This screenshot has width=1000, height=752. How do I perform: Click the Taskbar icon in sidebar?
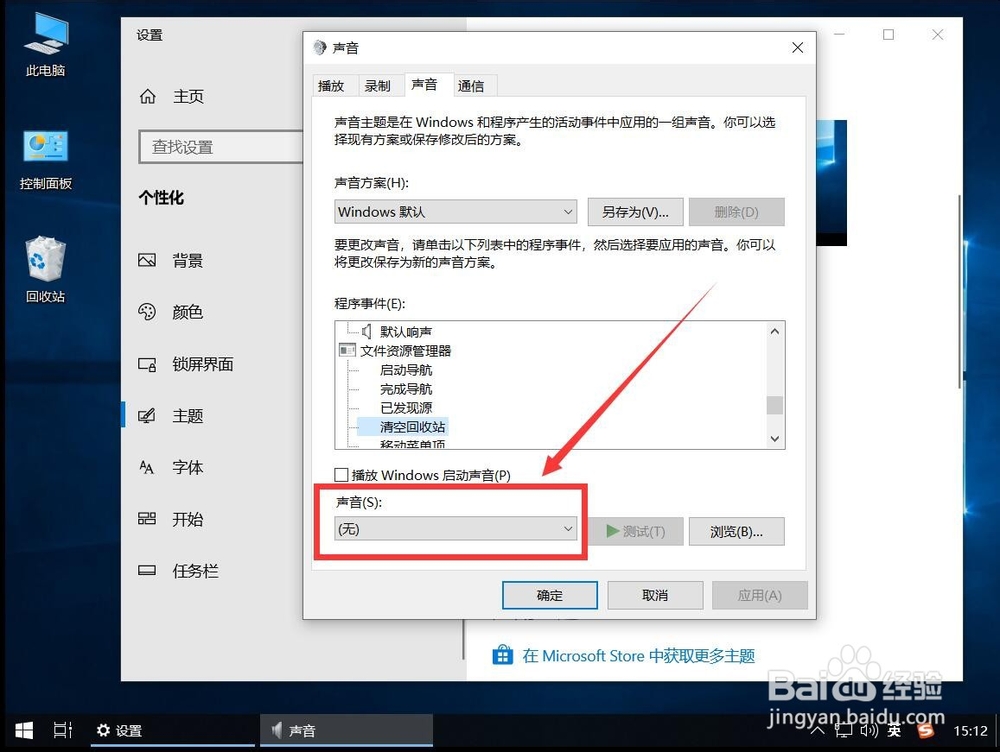pyautogui.click(x=147, y=570)
